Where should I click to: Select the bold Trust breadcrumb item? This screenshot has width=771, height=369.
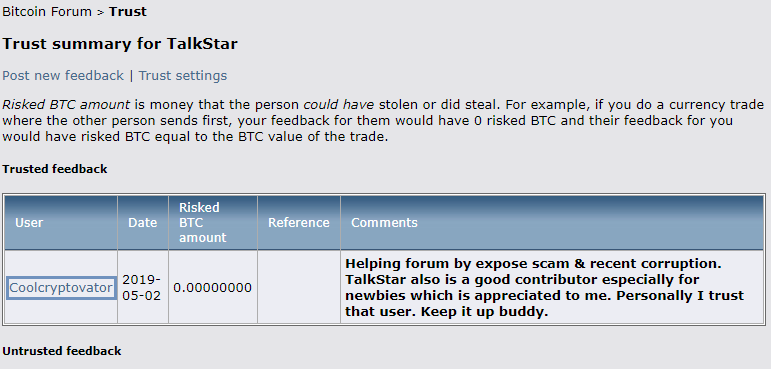(127, 12)
